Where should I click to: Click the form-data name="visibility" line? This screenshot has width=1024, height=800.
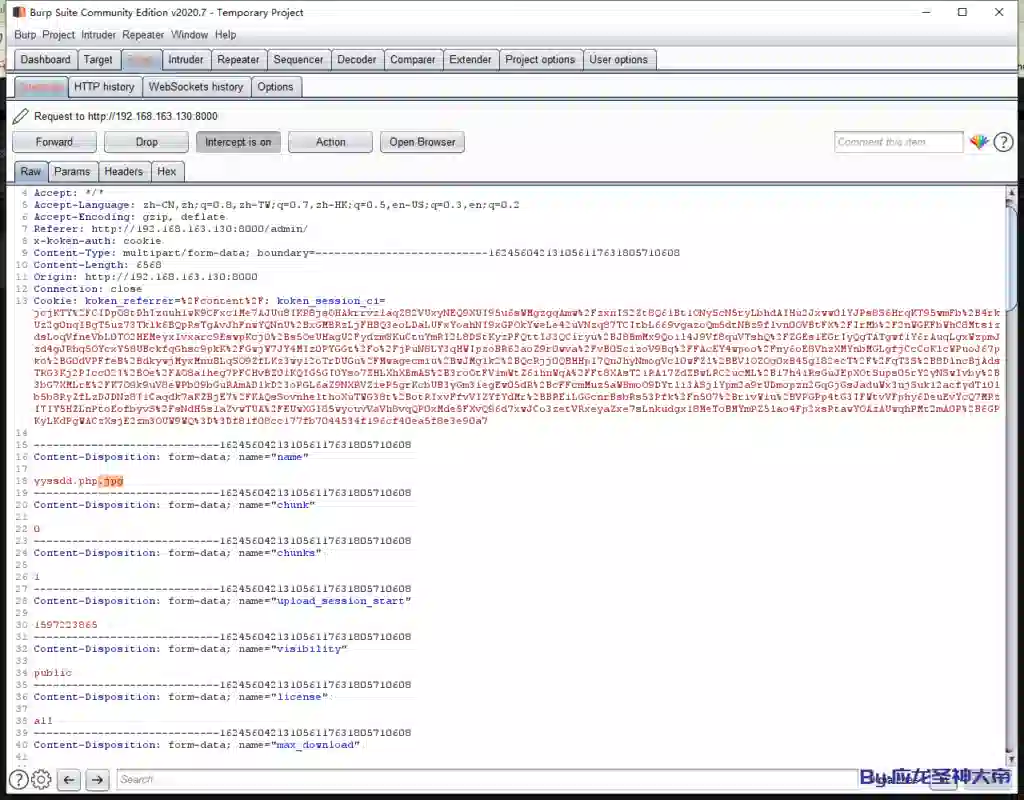point(190,648)
